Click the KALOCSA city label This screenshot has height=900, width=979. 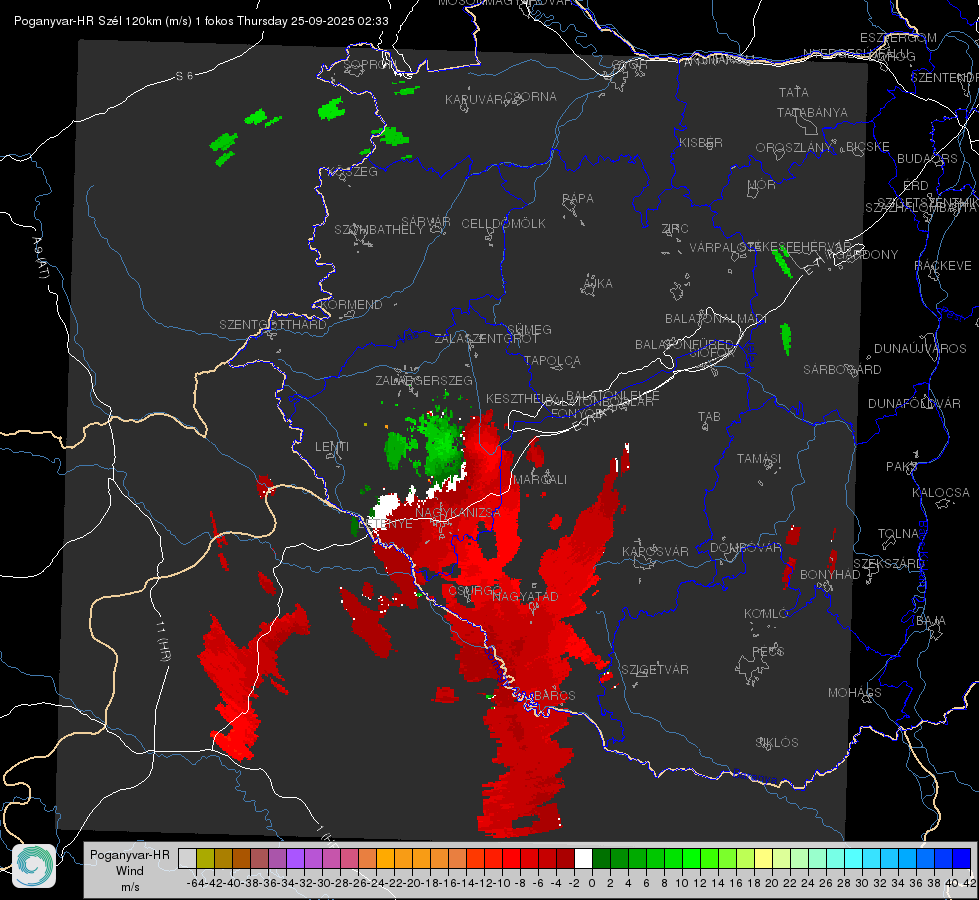pyautogui.click(x=941, y=493)
